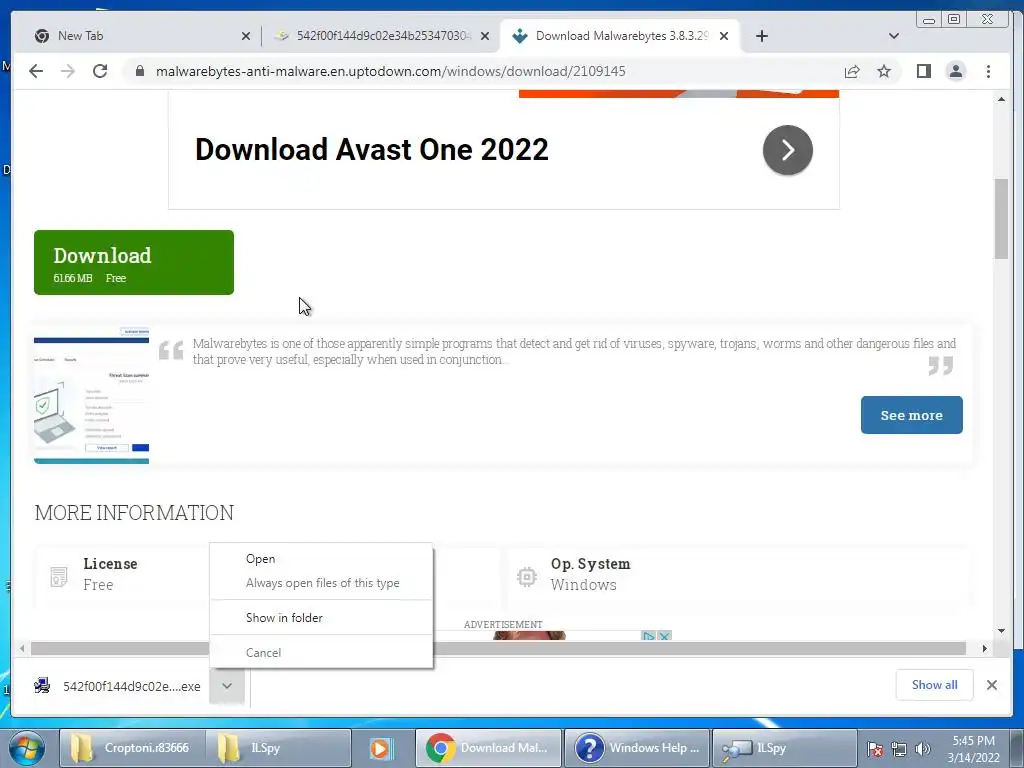
Task: Open the Download Avast One 2022 ad
Action: click(x=372, y=150)
